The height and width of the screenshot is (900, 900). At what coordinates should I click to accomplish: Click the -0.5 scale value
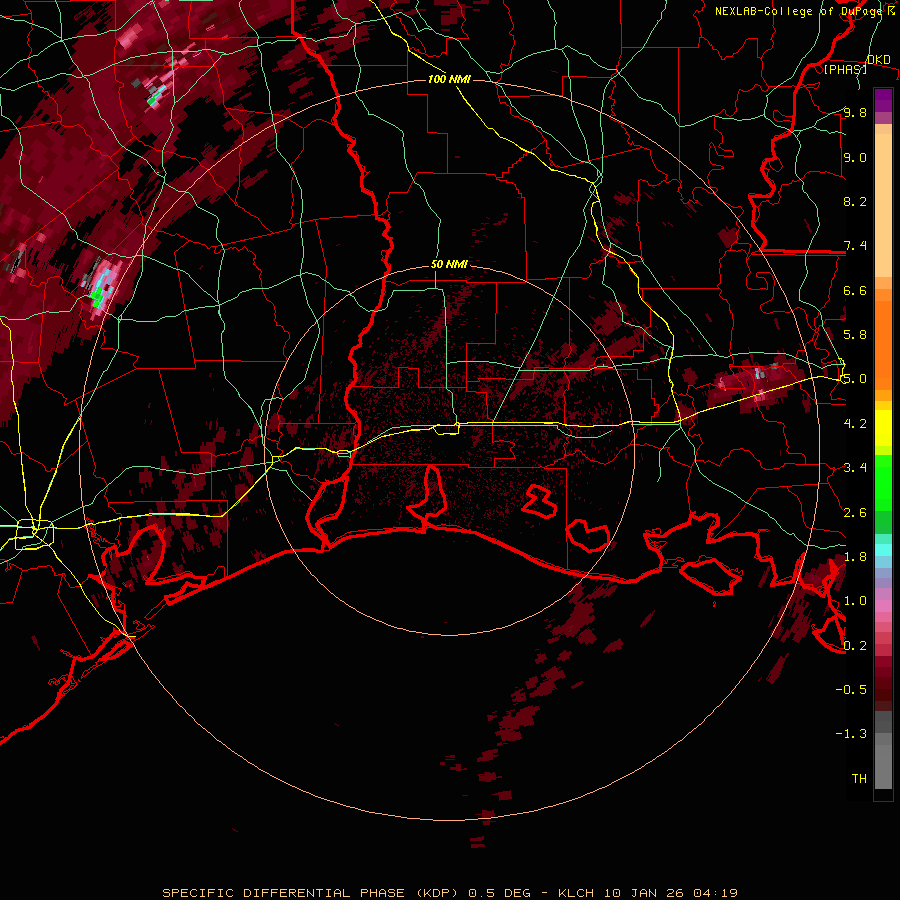click(x=851, y=690)
